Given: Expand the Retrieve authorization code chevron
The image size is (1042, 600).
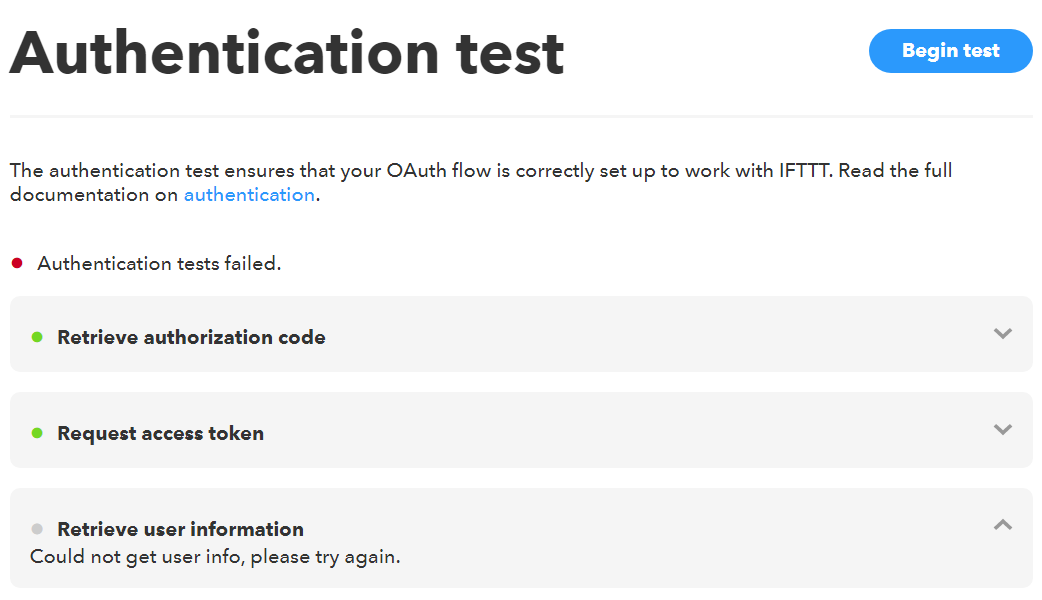Looking at the screenshot, I should pyautogui.click(x=1003, y=333).
